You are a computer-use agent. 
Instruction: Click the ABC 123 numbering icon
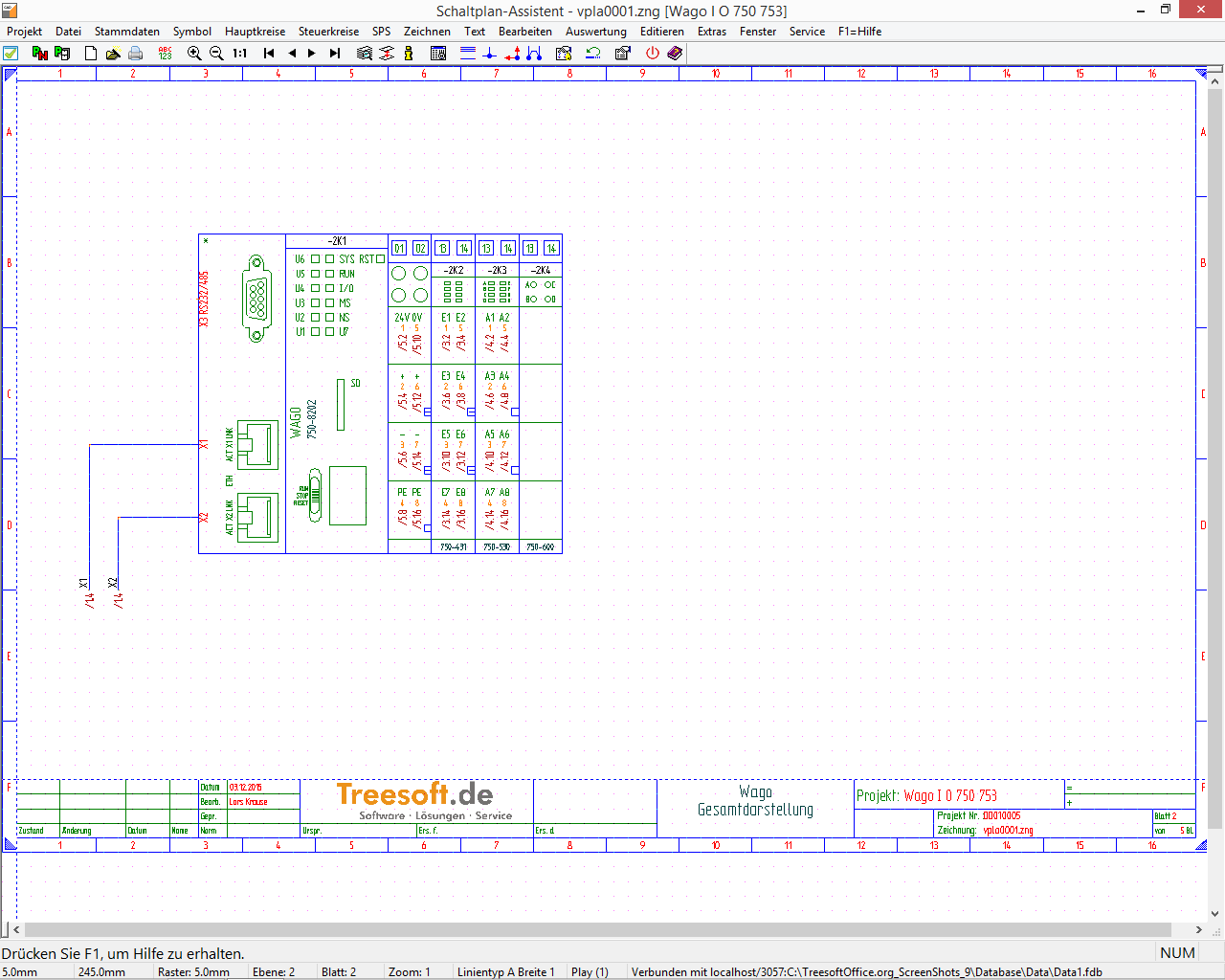(165, 54)
